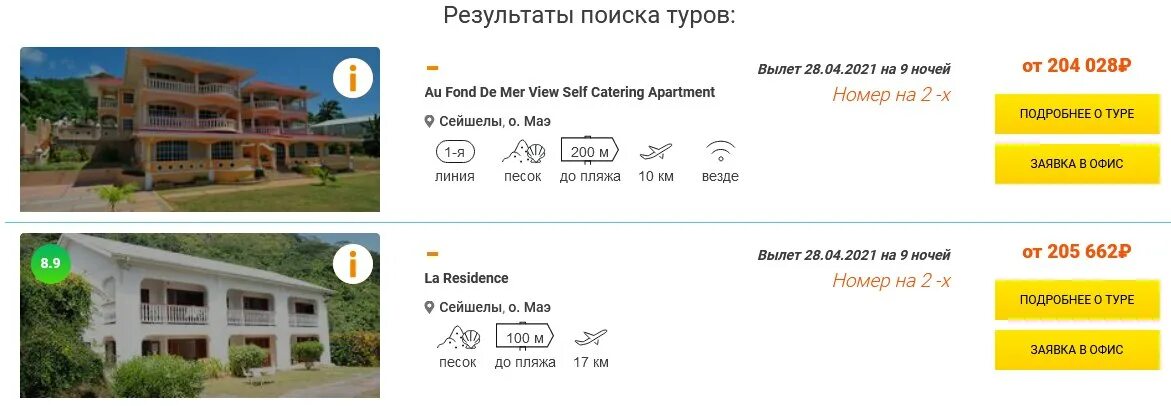Click the 1-я линия beach line icon
Viewport: 1171px width, 406px height.
pos(455,152)
